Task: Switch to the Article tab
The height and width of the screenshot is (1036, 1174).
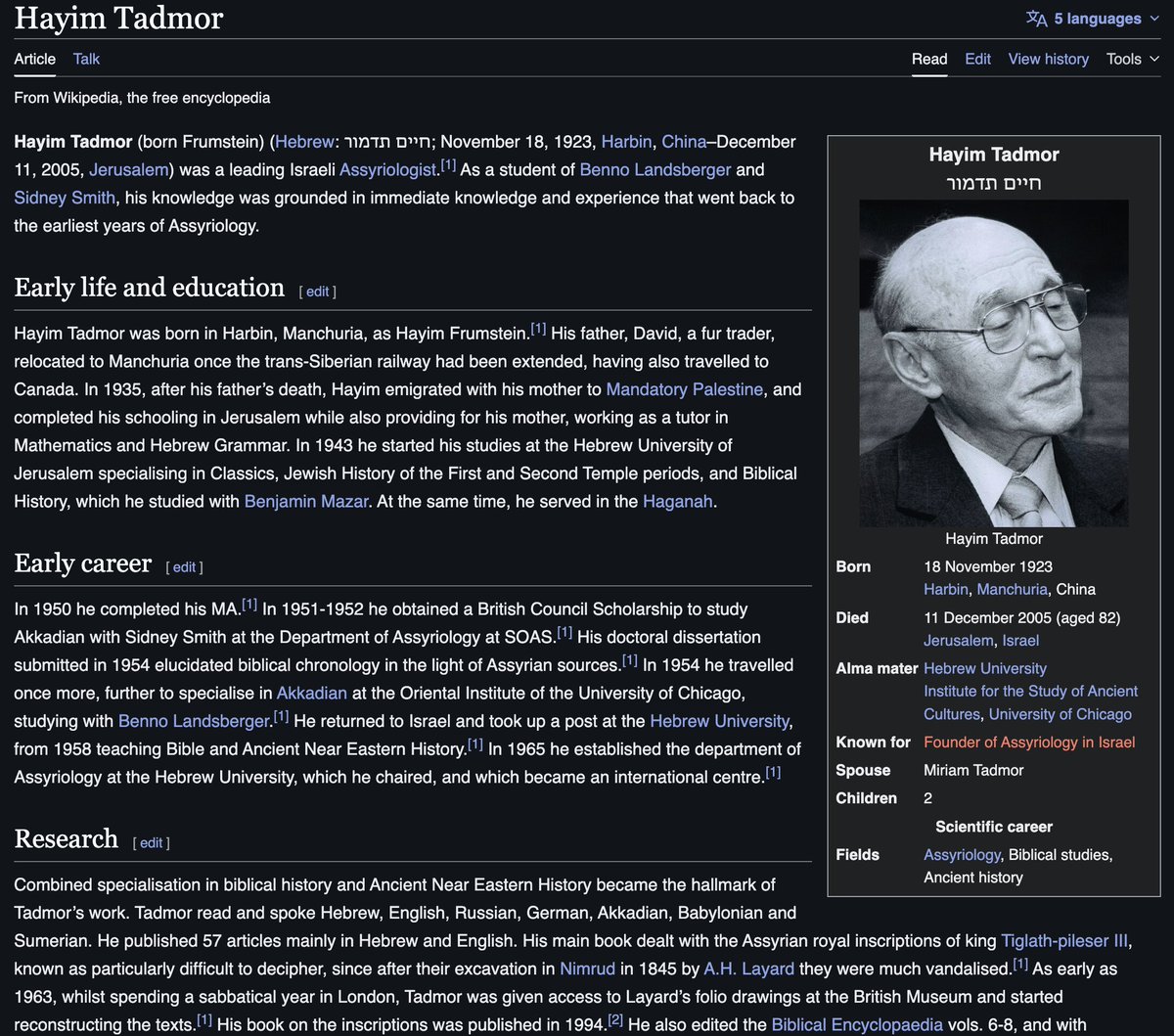Action: (35, 59)
